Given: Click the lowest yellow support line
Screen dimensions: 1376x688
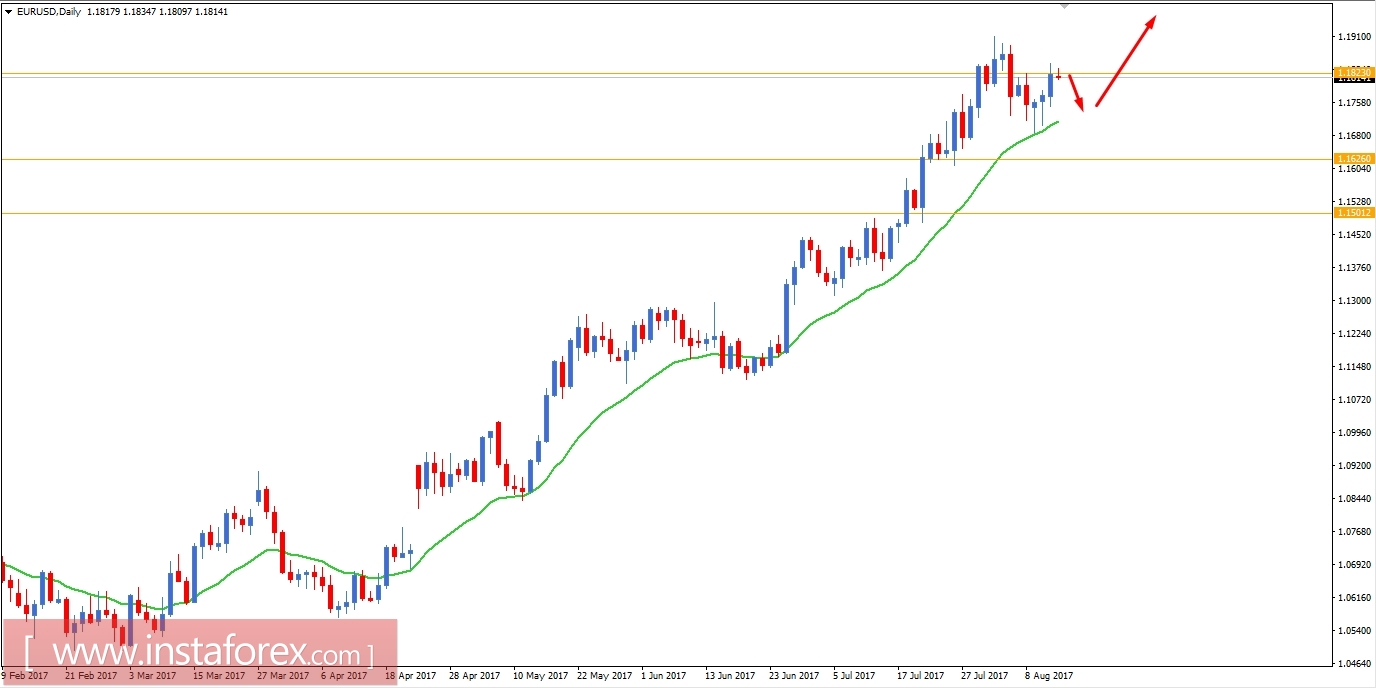Looking at the screenshot, I should pos(500,213).
